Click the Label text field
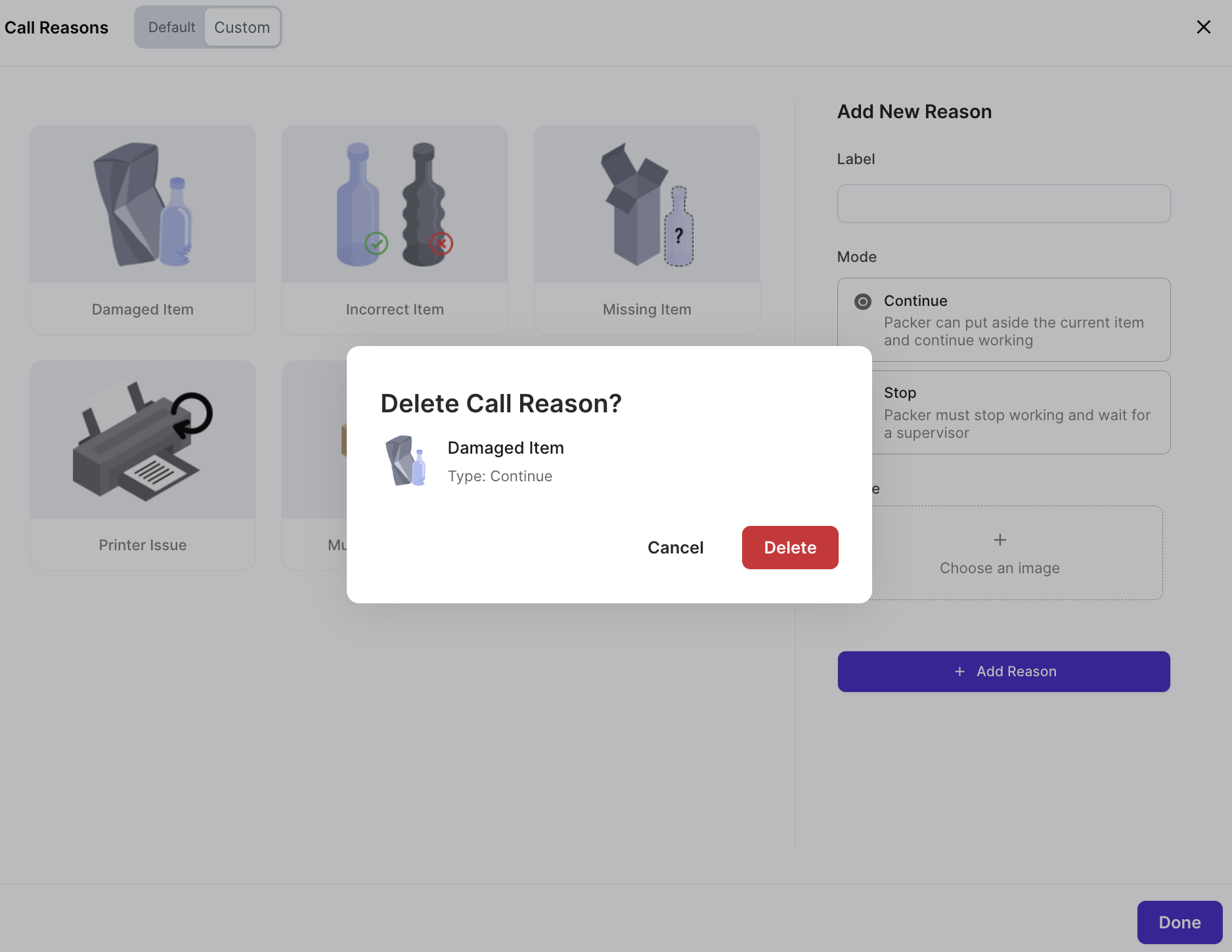The width and height of the screenshot is (1232, 952). [x=1003, y=204]
